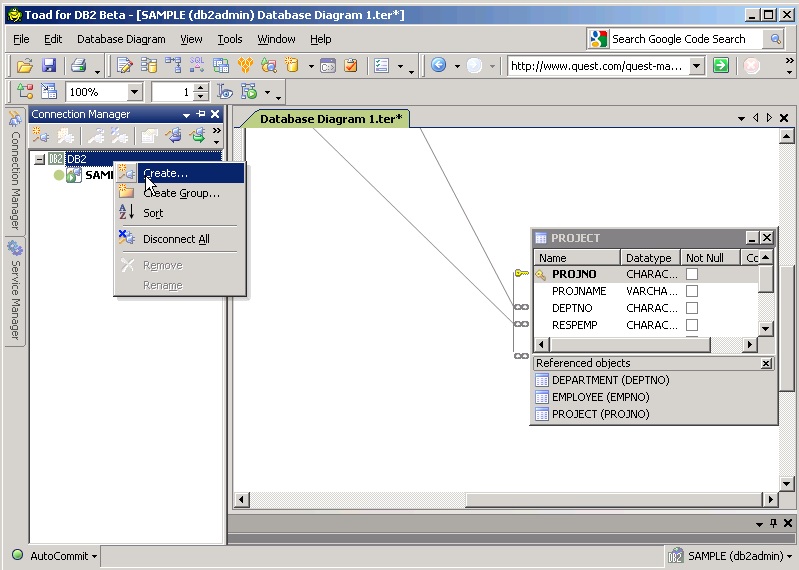Open the Database Diagram menu
799x570 pixels.
121,39
